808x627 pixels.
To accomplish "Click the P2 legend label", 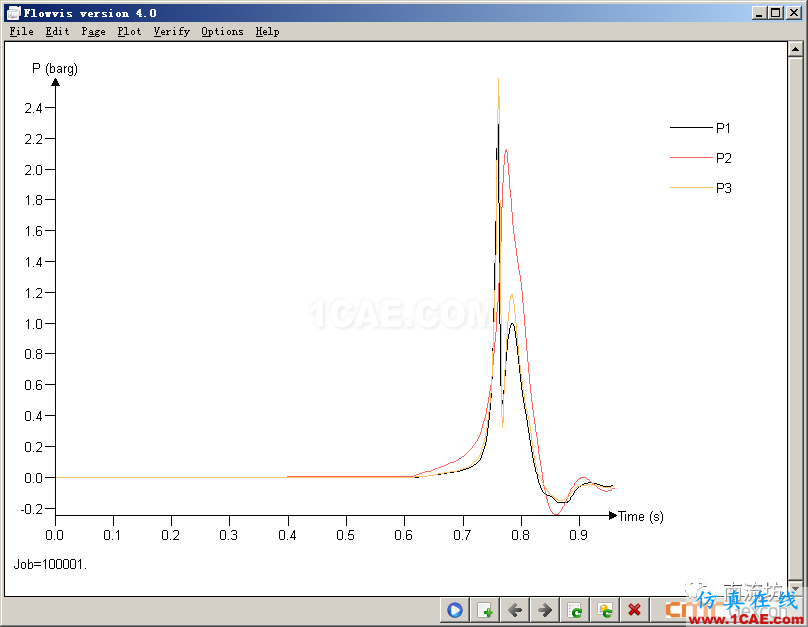I will click(x=723, y=158).
